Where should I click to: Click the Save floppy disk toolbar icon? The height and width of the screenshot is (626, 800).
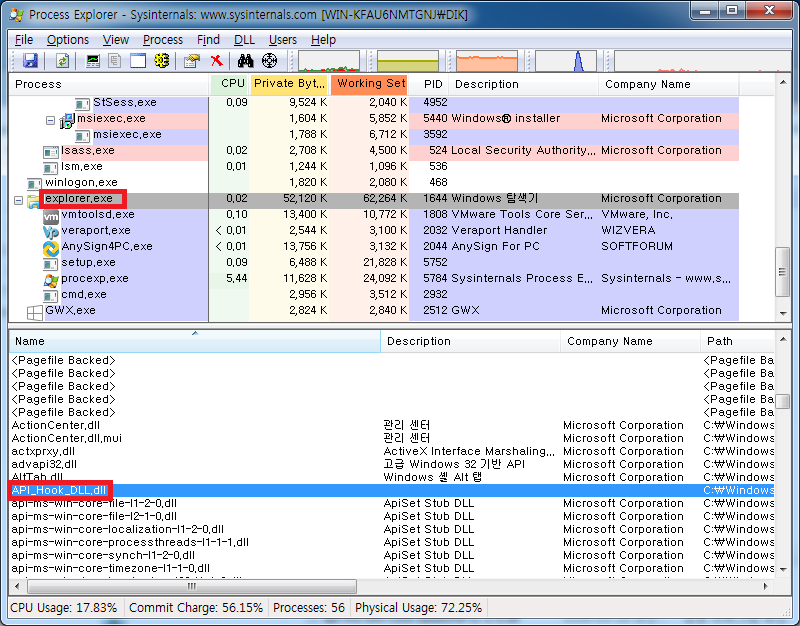[x=29, y=61]
